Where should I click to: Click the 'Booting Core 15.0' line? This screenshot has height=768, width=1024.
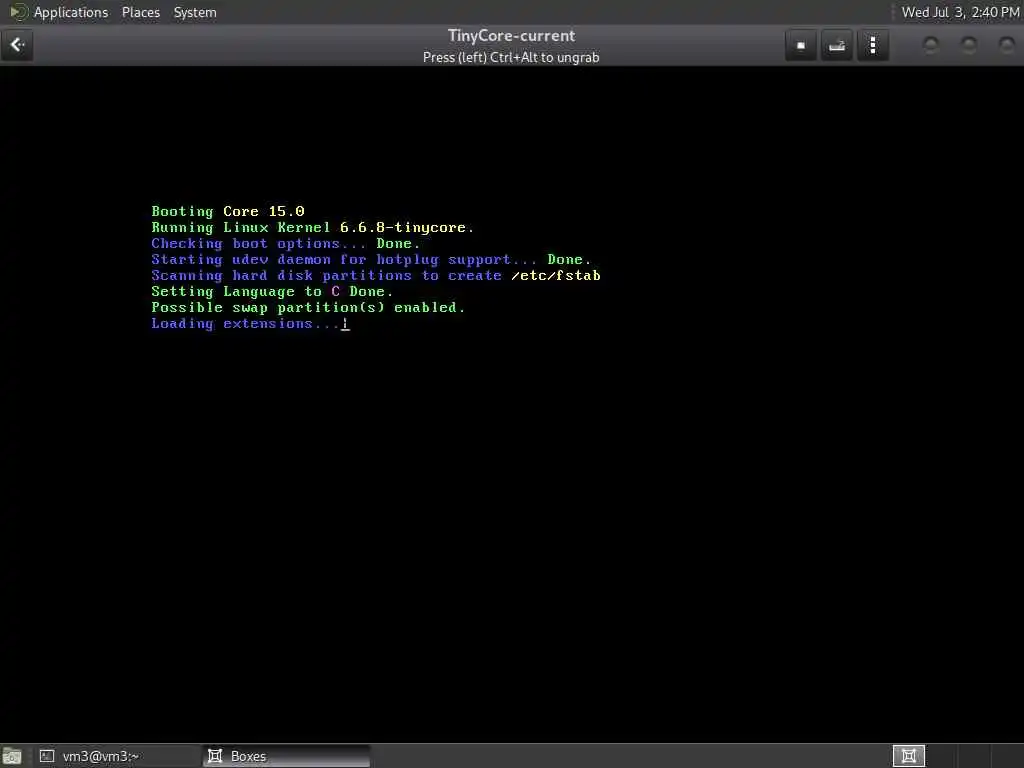(228, 212)
